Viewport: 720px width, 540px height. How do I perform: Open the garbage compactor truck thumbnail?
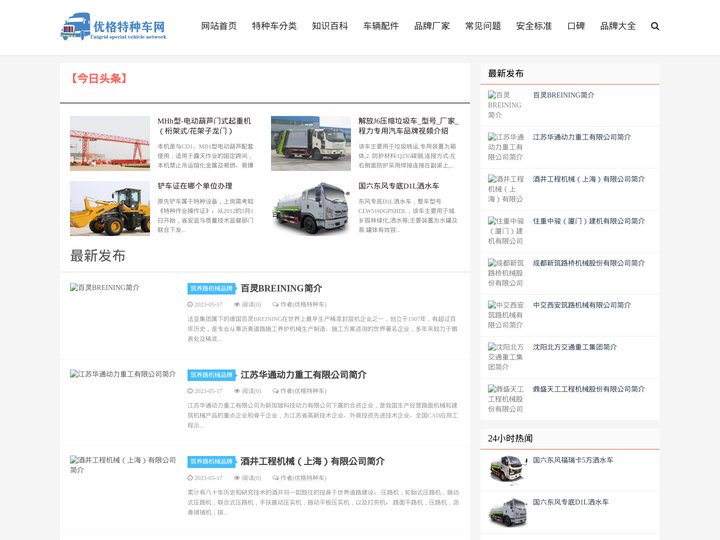click(x=311, y=143)
